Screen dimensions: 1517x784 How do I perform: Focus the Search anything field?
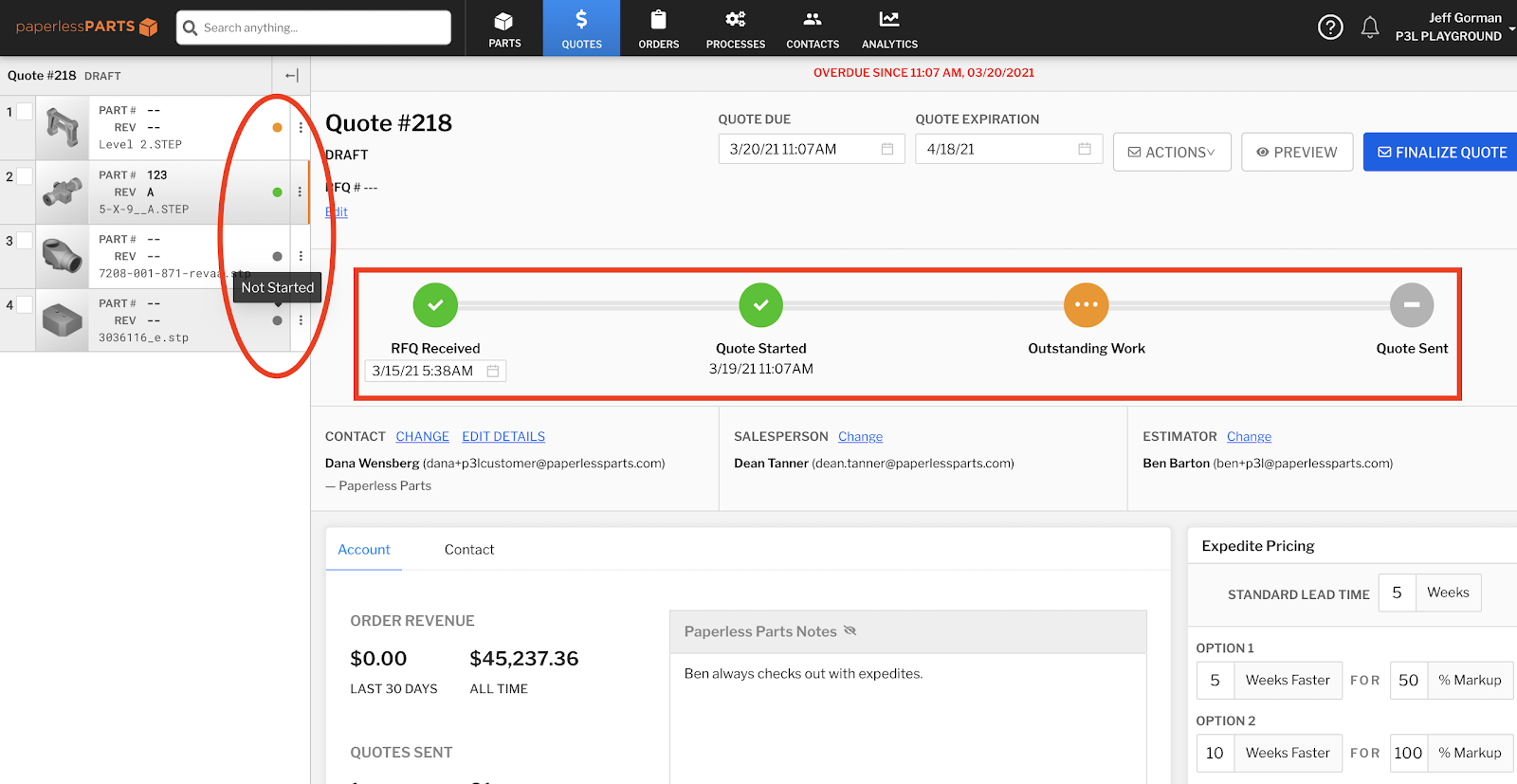tap(314, 27)
